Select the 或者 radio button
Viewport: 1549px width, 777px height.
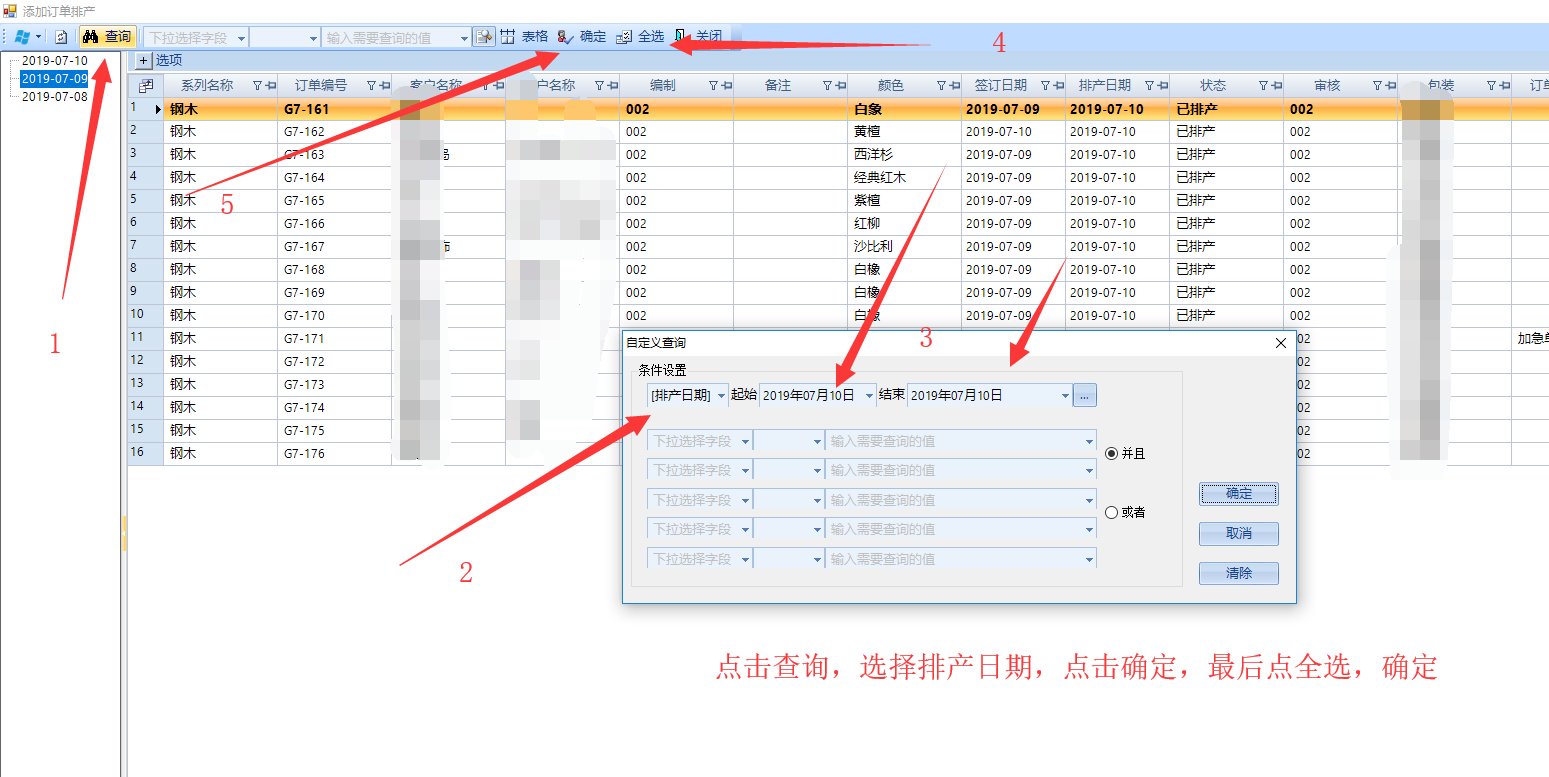pos(1111,512)
